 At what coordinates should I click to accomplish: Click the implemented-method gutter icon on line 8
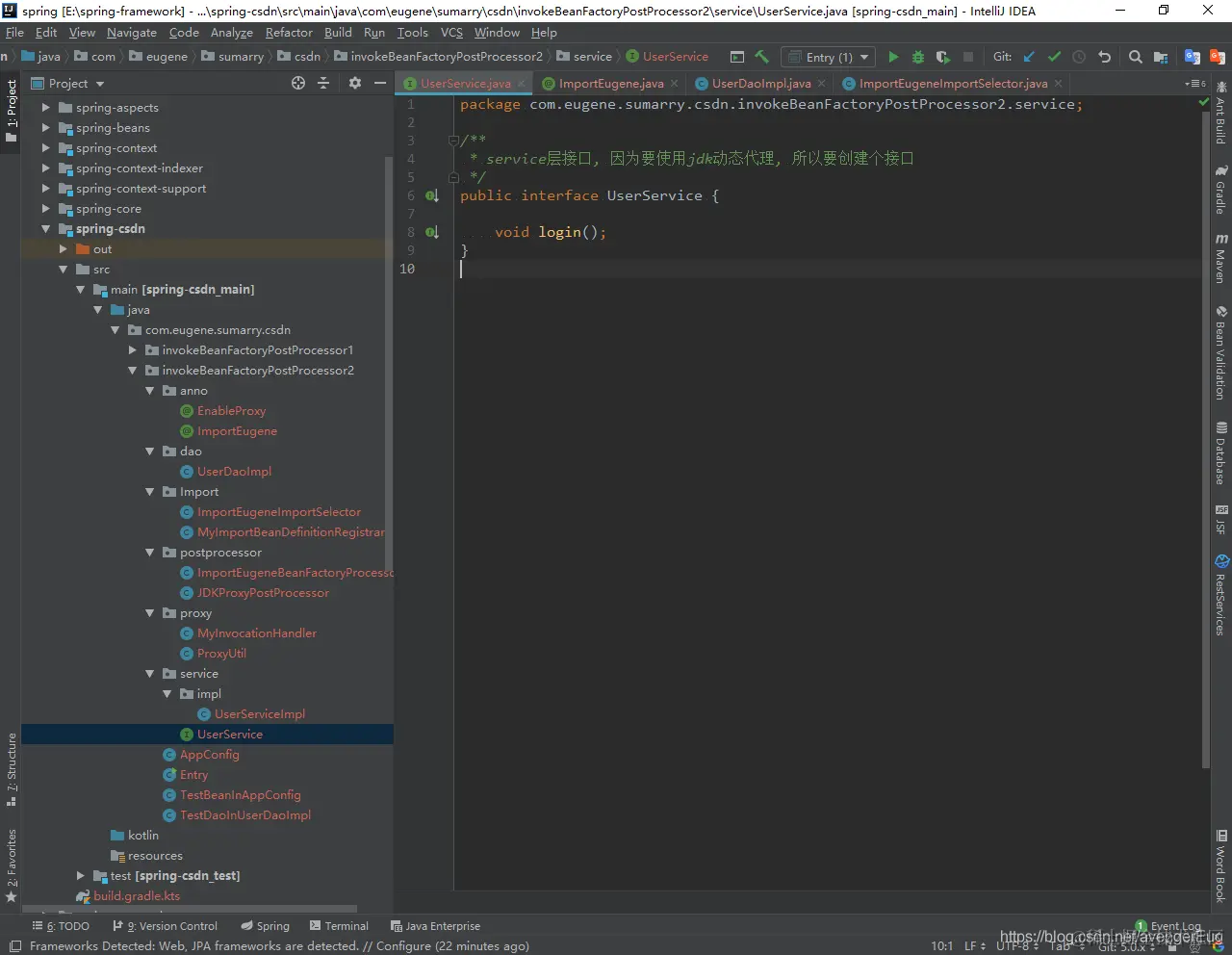point(432,232)
